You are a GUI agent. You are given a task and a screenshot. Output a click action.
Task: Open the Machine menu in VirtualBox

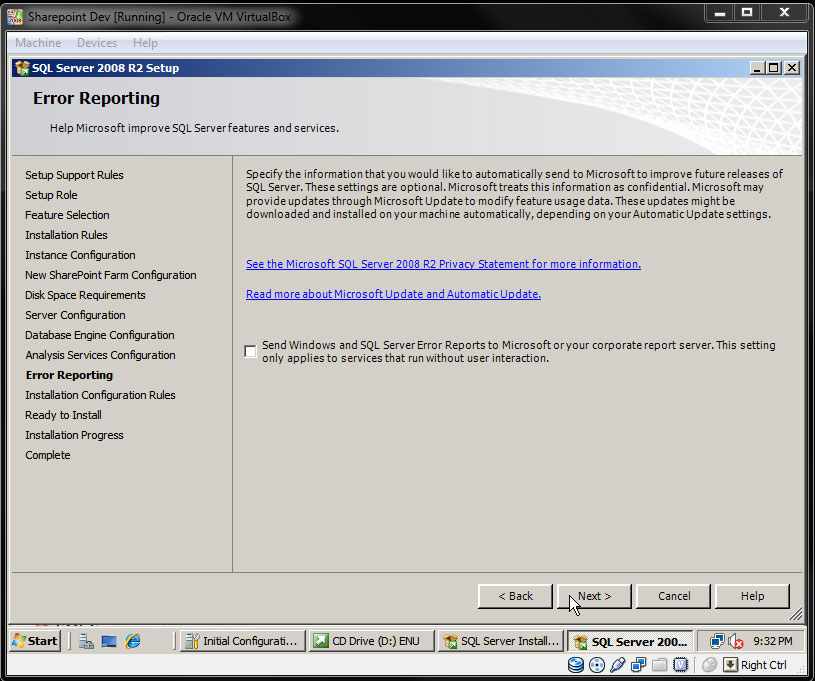pos(38,43)
